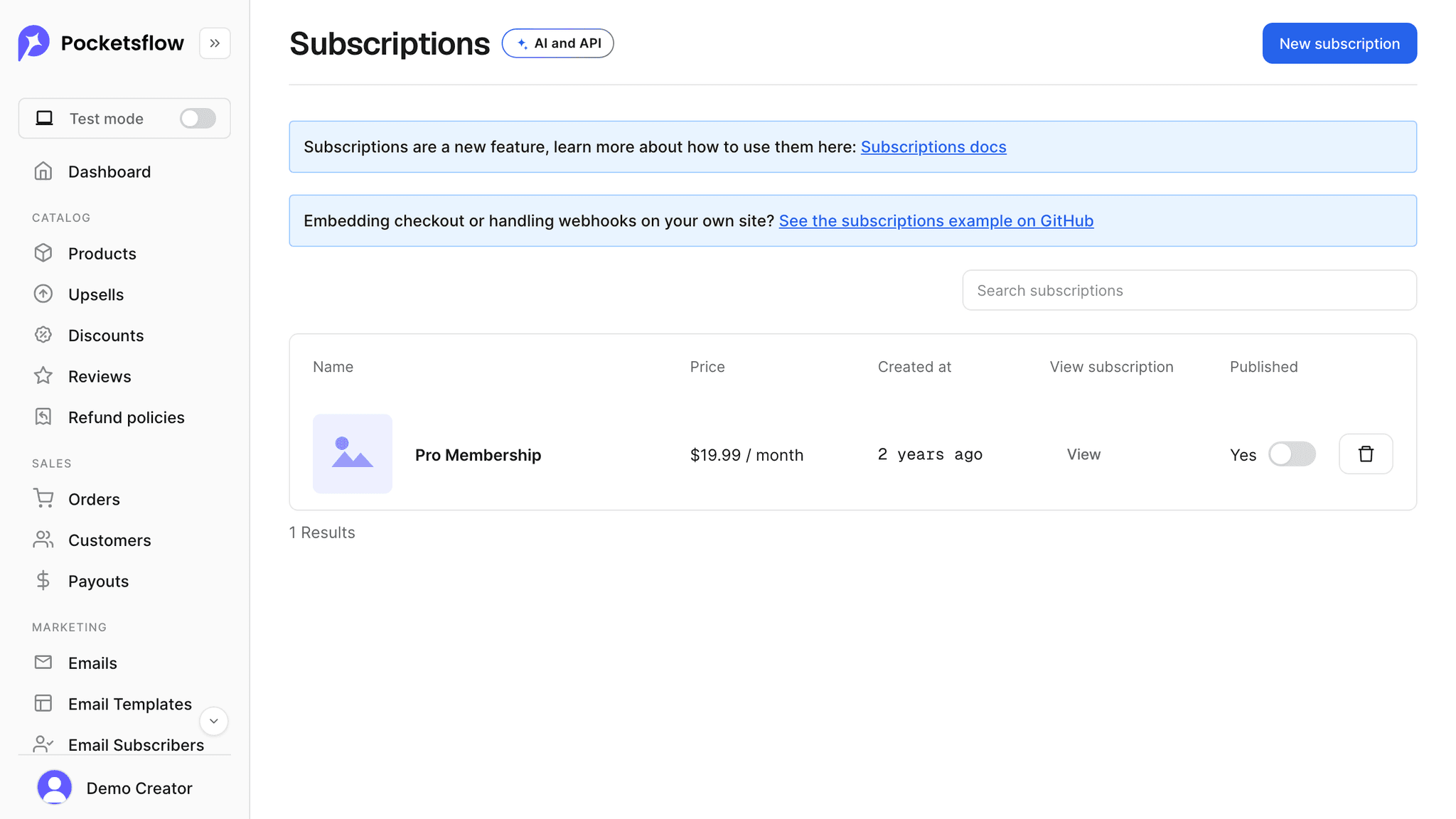Screen dimensions: 1456x819
Task: Click View for Pro Membership
Action: coord(1083,455)
